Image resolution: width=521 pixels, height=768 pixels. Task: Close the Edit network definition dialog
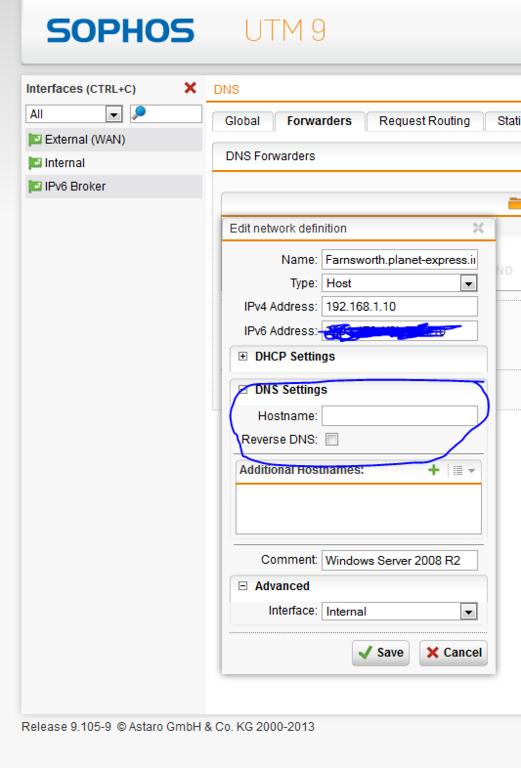pos(478,228)
